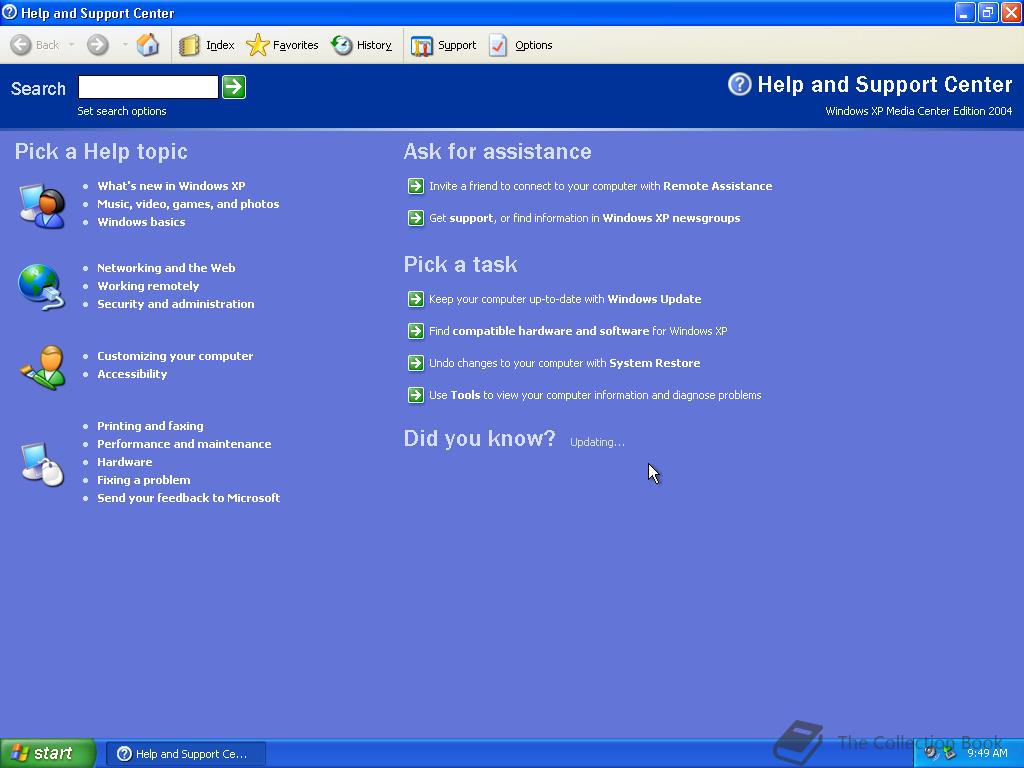Open Security and administration topic

[176, 304]
